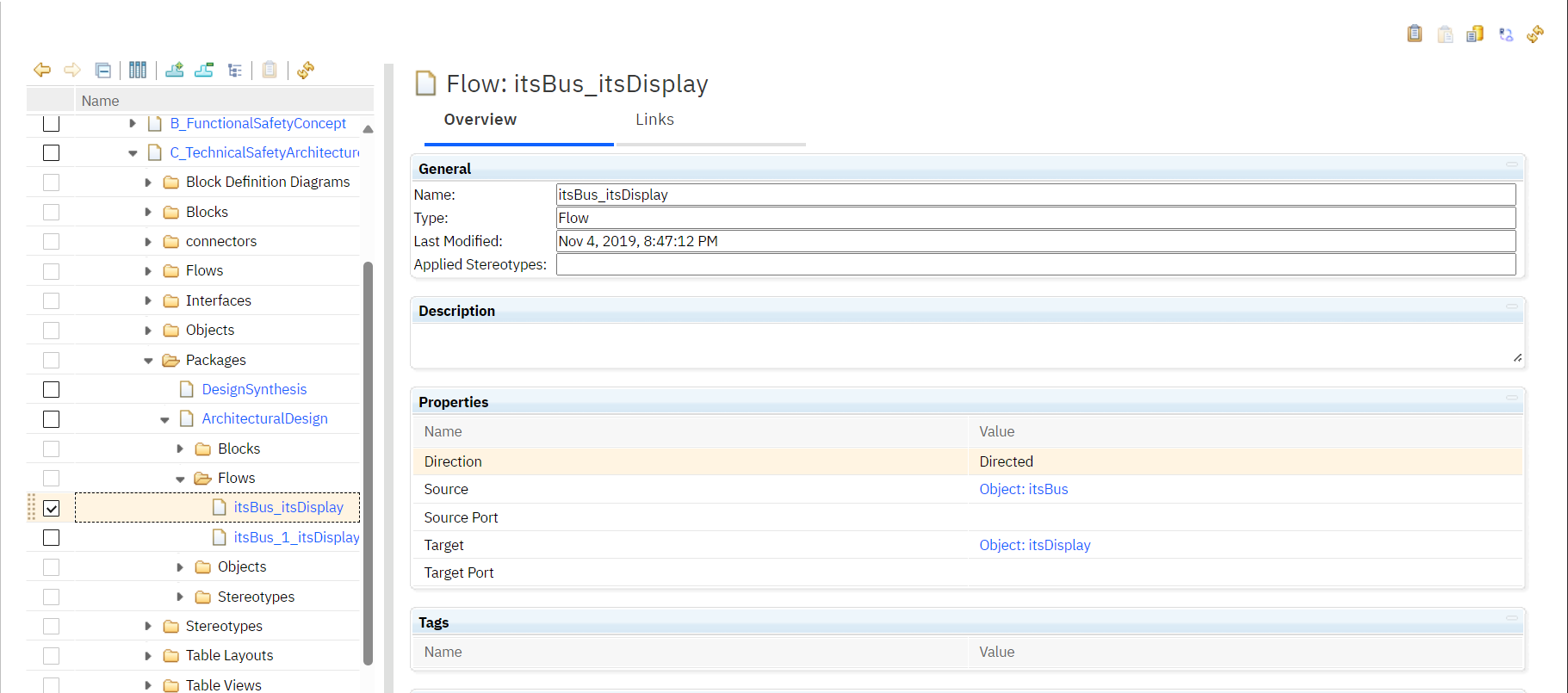Switch to the Links tab
This screenshot has width=1568, height=693.
pyautogui.click(x=654, y=120)
